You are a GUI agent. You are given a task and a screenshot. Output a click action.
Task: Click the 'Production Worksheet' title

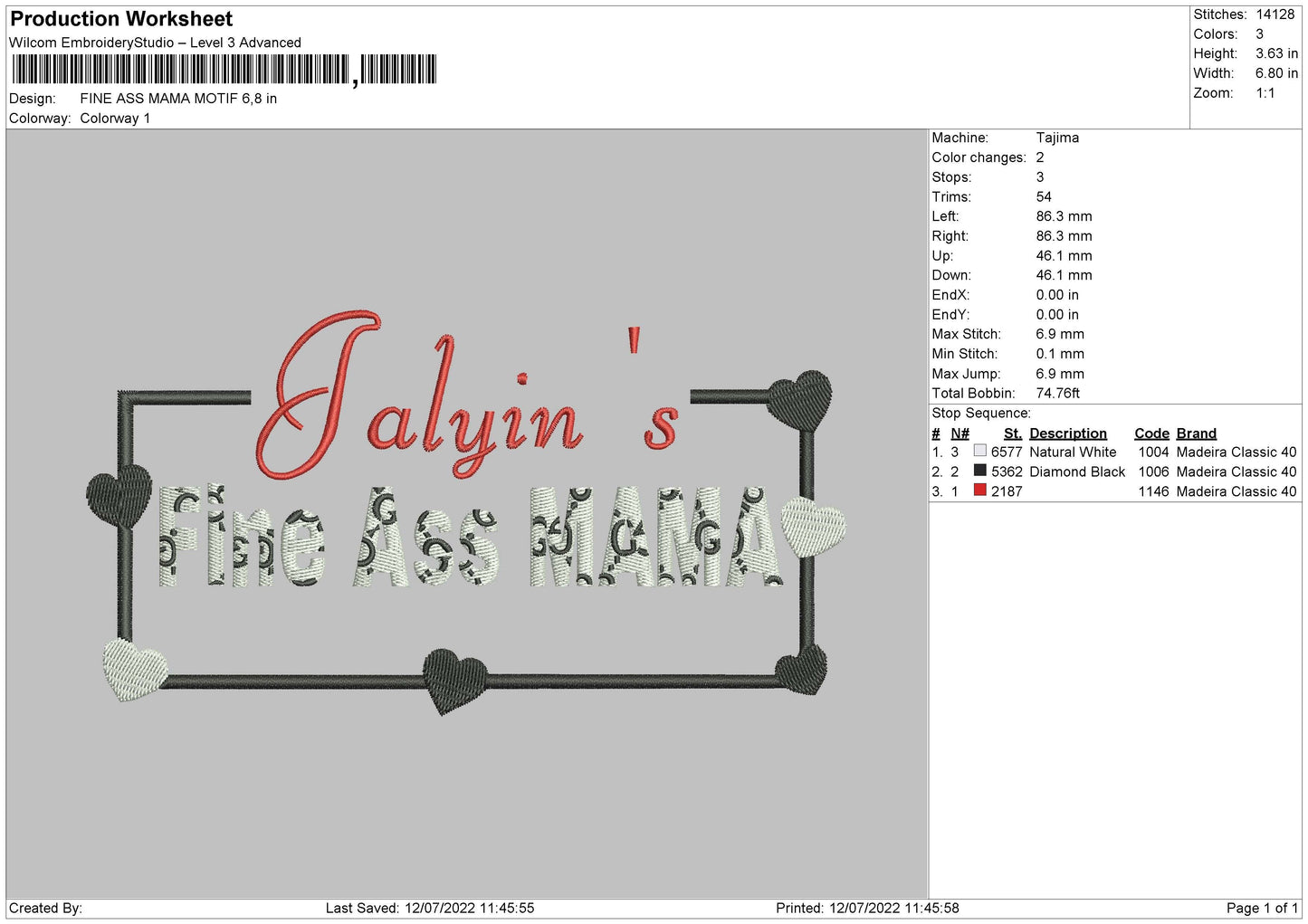click(x=121, y=19)
